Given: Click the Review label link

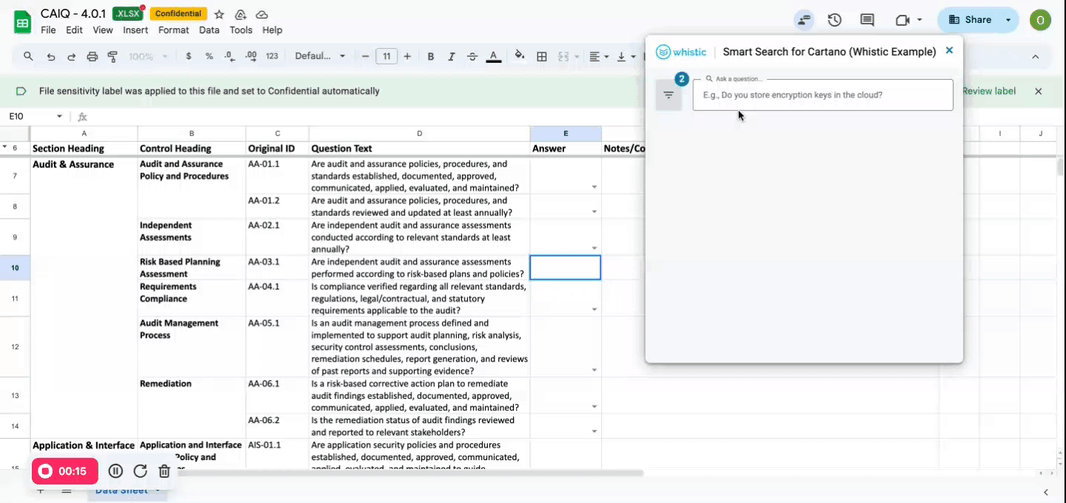Looking at the screenshot, I should point(989,91).
